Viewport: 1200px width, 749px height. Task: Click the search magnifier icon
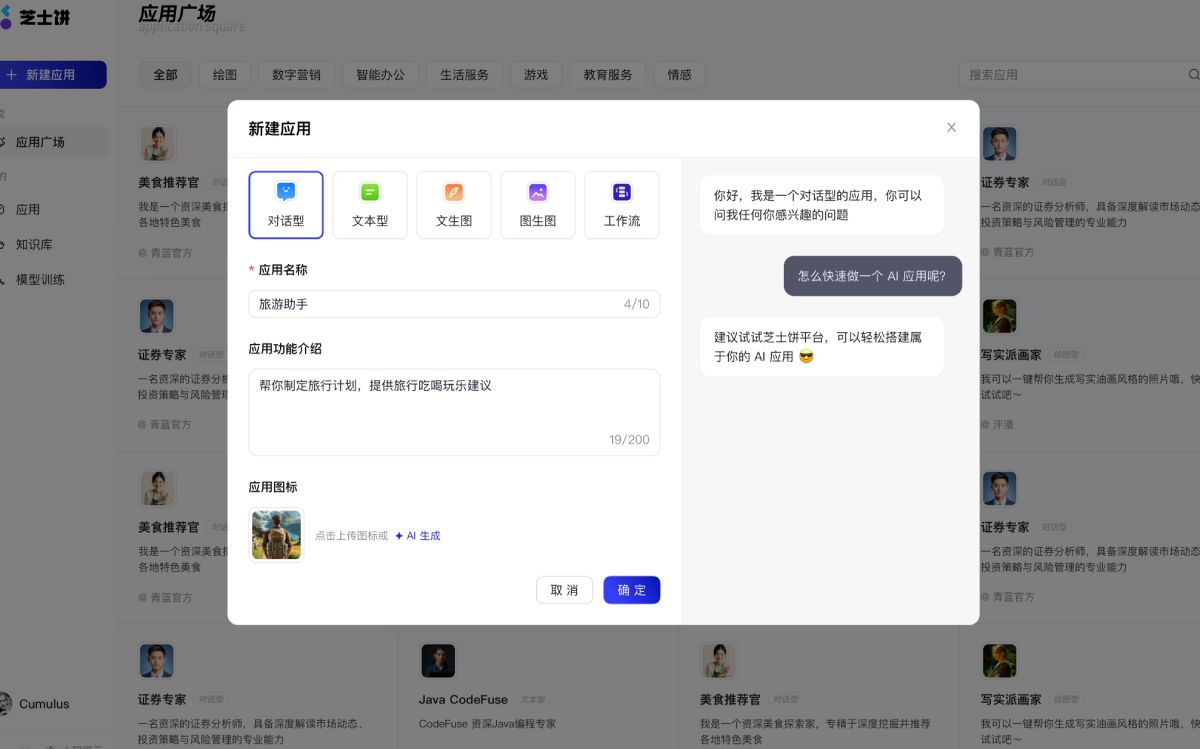(x=1193, y=75)
